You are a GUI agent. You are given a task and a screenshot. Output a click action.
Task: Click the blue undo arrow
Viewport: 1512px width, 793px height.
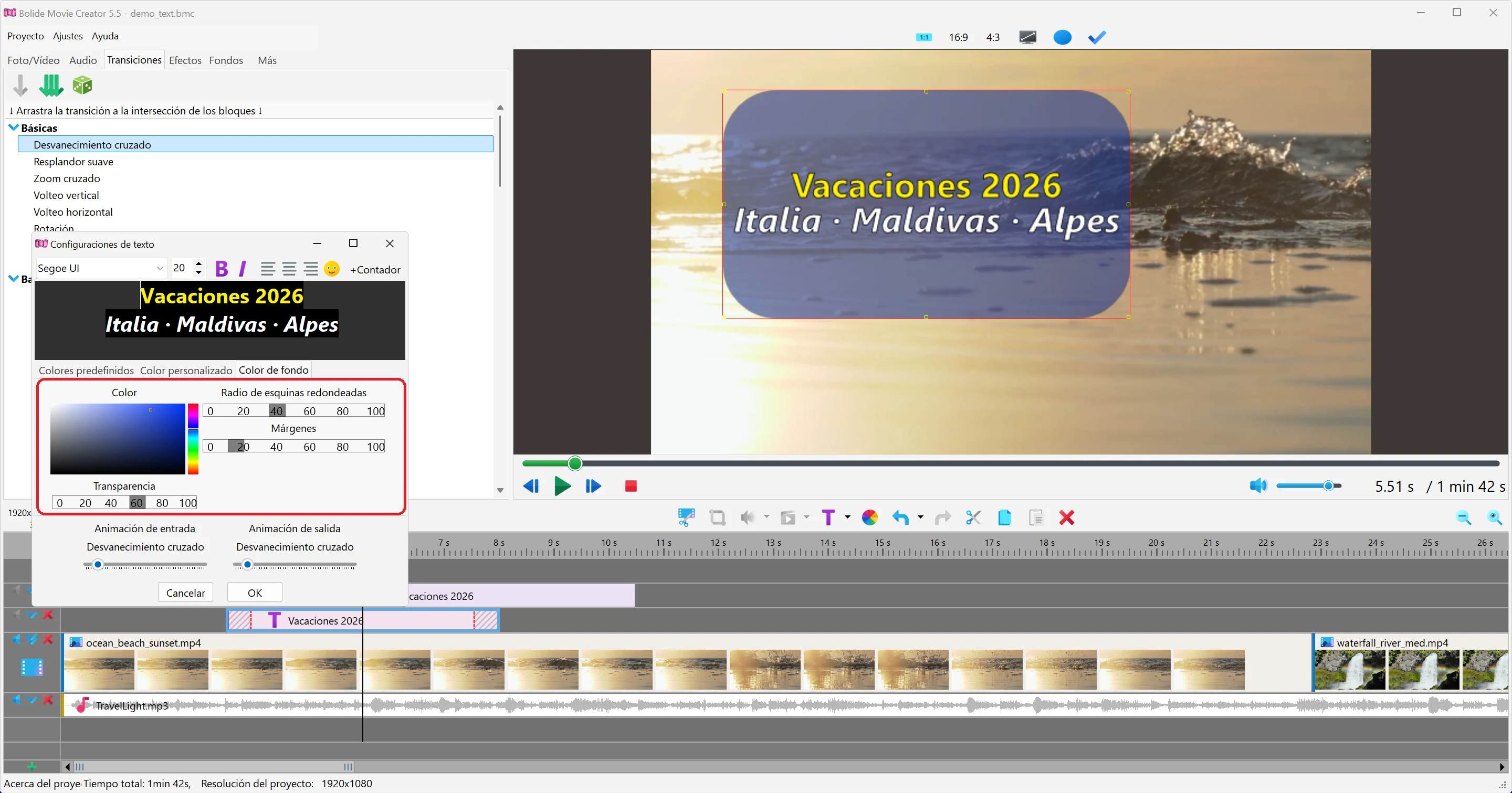(900, 517)
